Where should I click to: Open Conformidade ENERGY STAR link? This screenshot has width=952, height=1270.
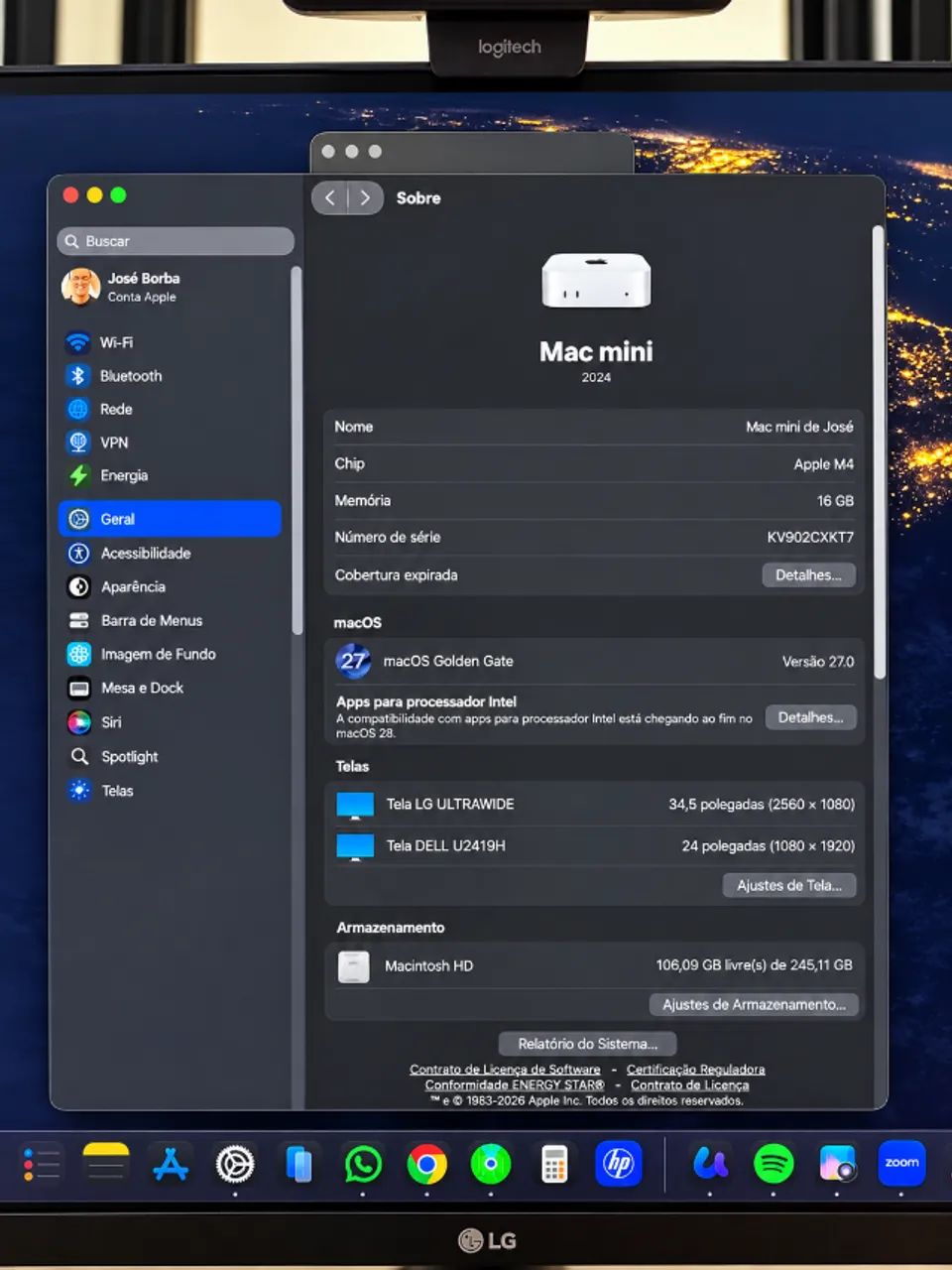tap(515, 1085)
